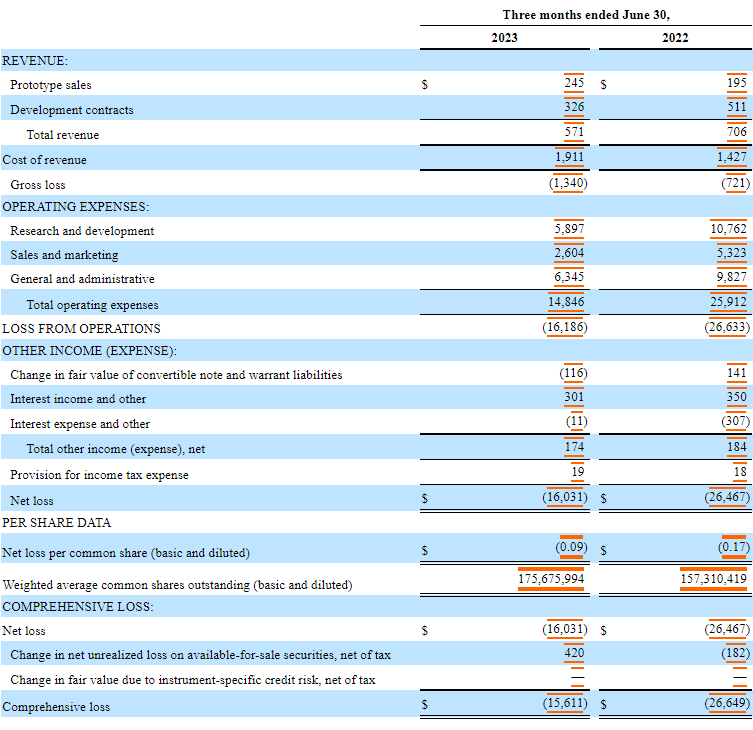Click the 'Change in fair value of convertible note' label
Viewport: 753px width, 730px height.
click(176, 375)
